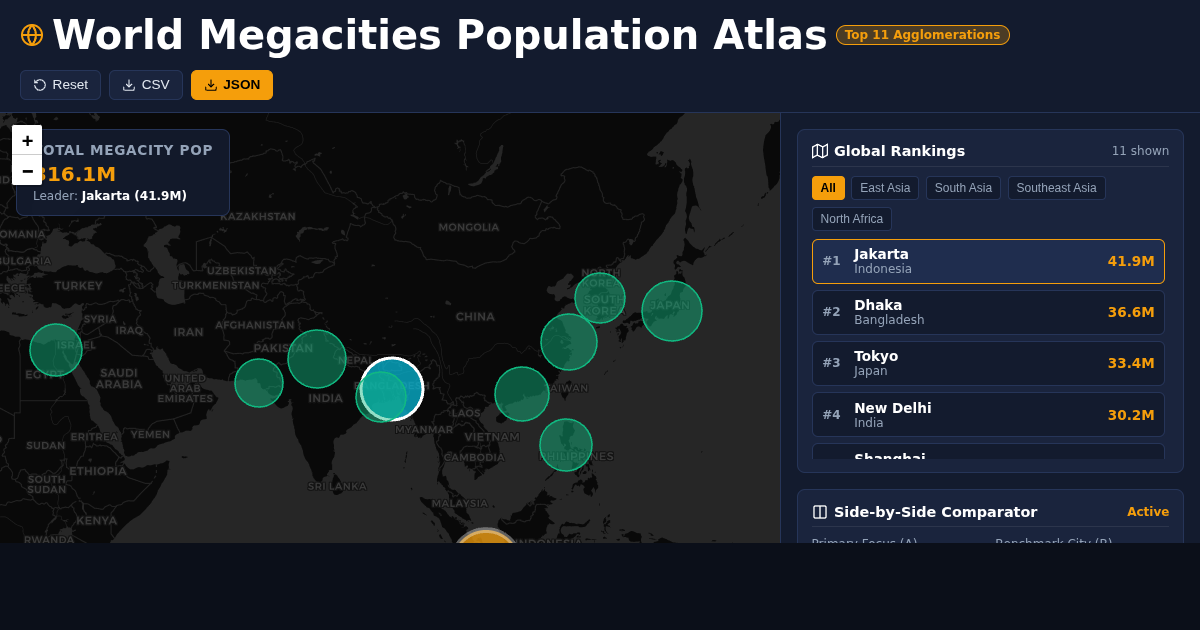Click the Seoul bubble over South Korea
Screen dimensions: 1200x630
point(600,297)
